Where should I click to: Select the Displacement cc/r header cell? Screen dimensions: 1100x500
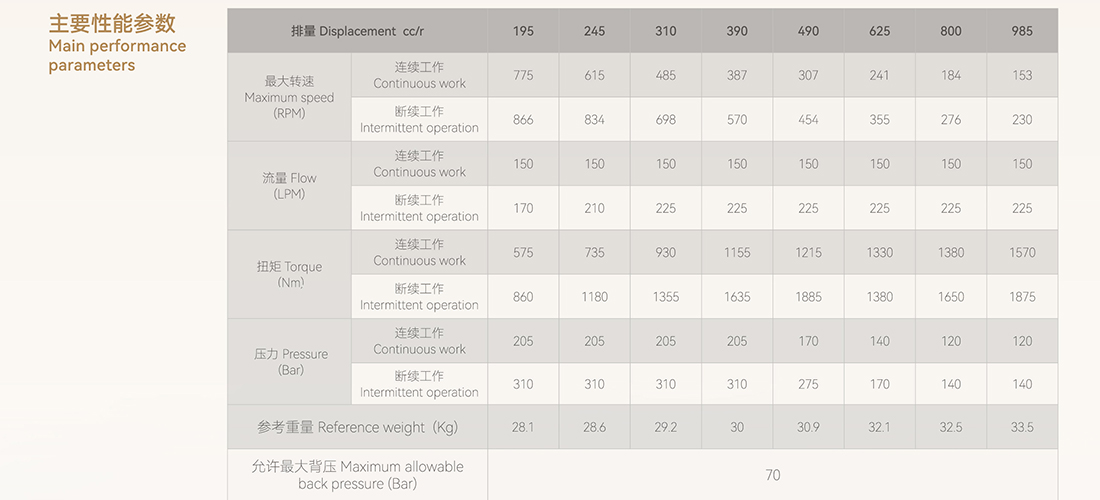point(358,31)
